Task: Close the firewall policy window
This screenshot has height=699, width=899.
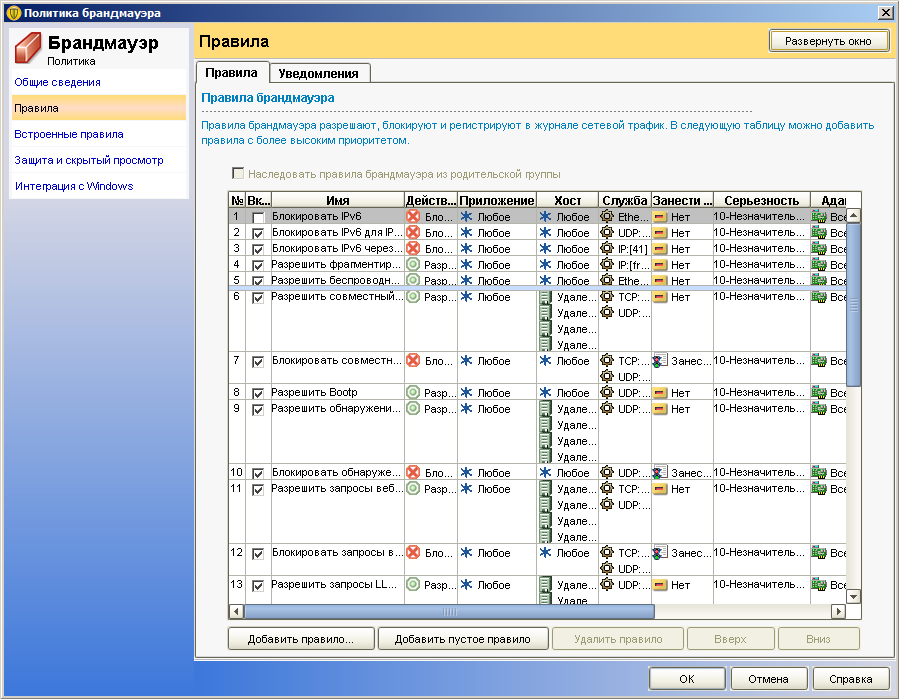Action: (x=885, y=13)
